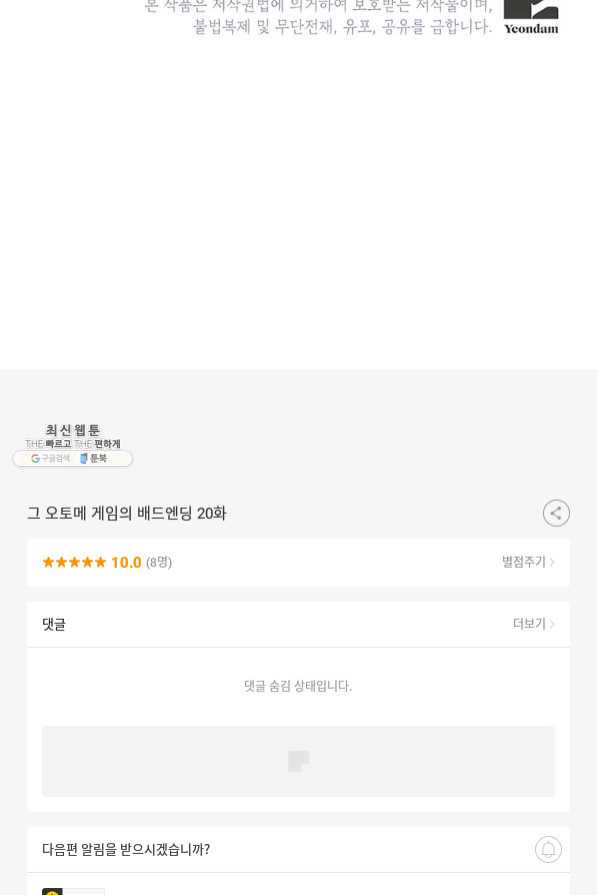The height and width of the screenshot is (895, 597).
Task: Click the placeholder icon in gray comment box
Action: click(298, 761)
